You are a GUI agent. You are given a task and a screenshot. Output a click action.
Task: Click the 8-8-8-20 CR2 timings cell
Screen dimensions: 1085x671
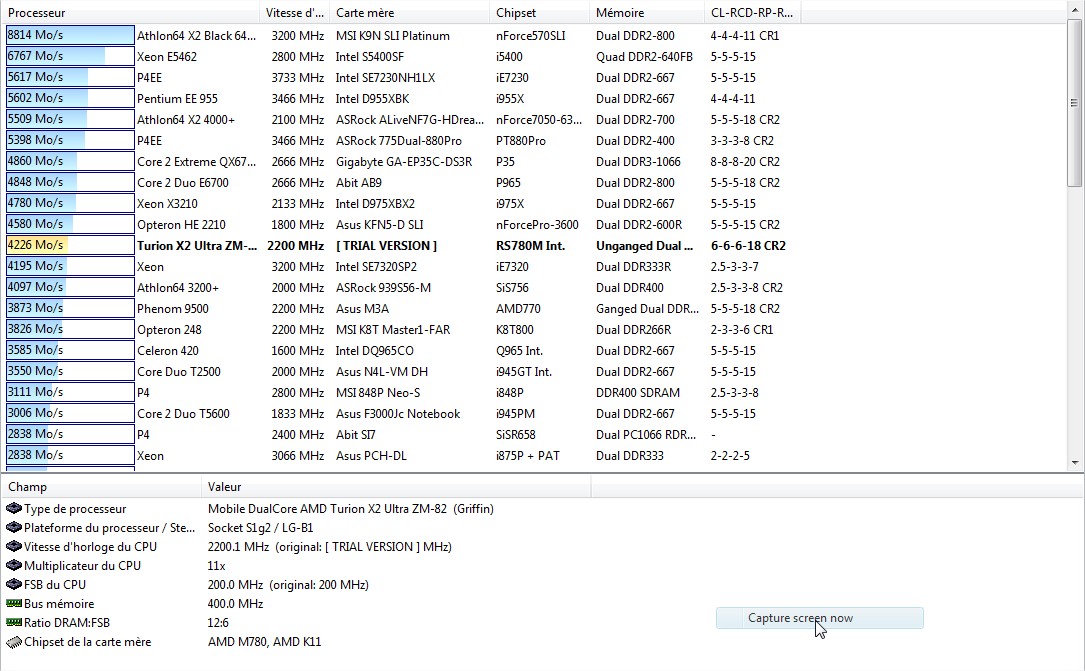coord(745,161)
